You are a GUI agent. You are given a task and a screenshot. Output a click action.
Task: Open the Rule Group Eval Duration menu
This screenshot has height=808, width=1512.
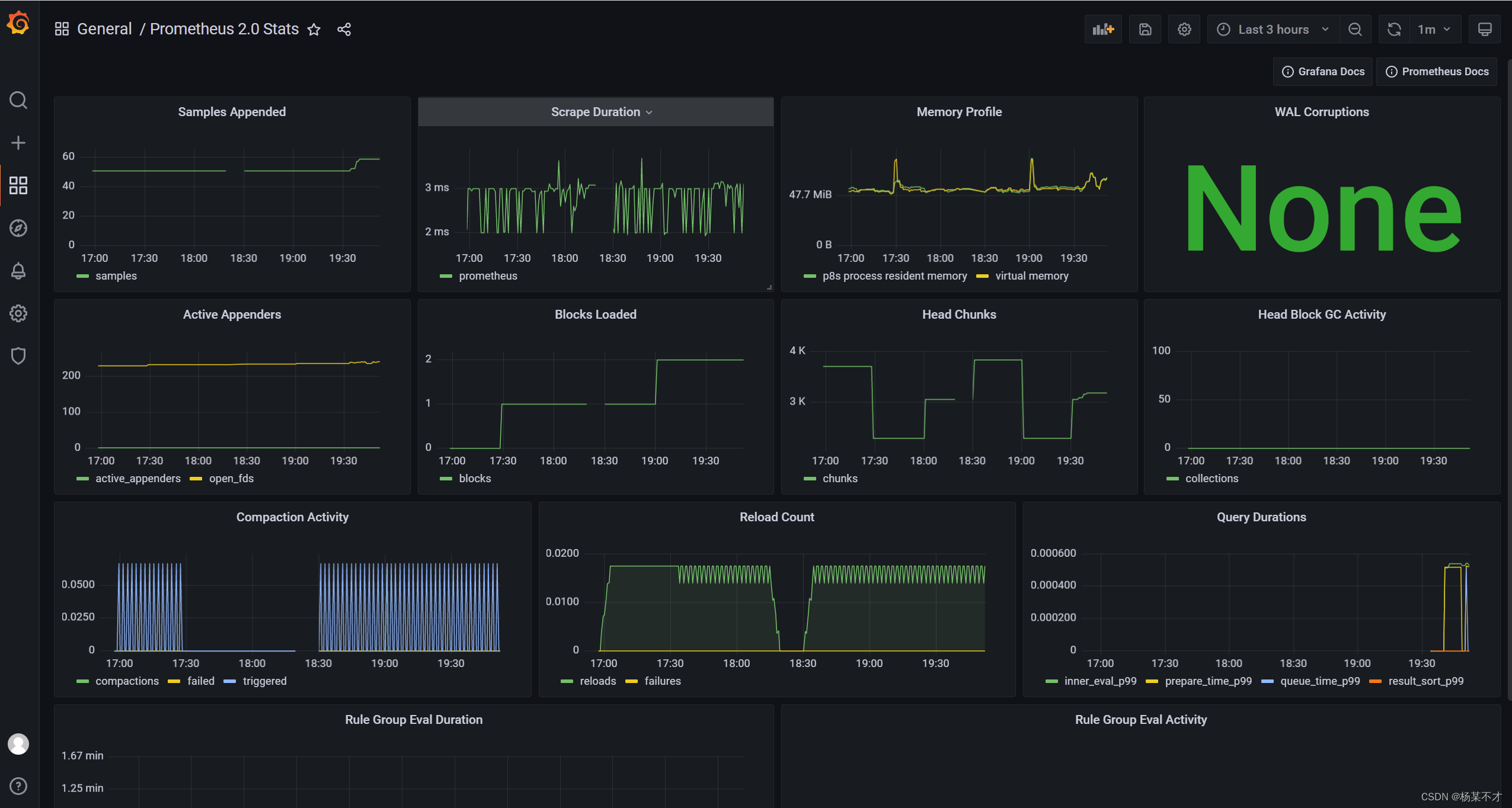(414, 720)
